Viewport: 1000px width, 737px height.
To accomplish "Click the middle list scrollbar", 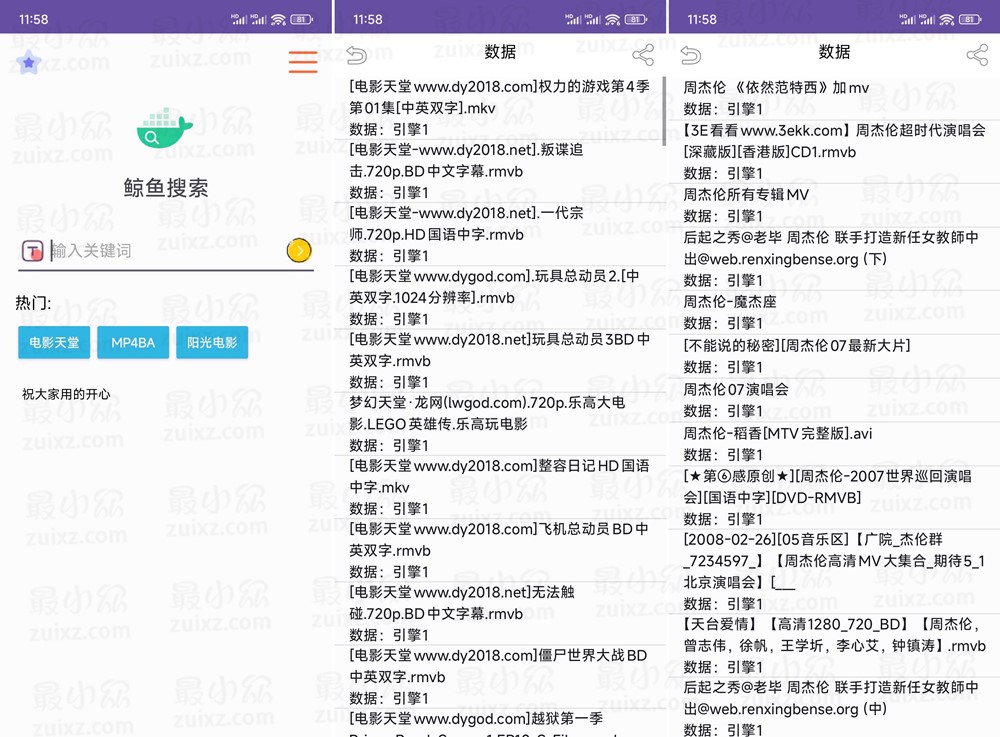I will (x=664, y=111).
